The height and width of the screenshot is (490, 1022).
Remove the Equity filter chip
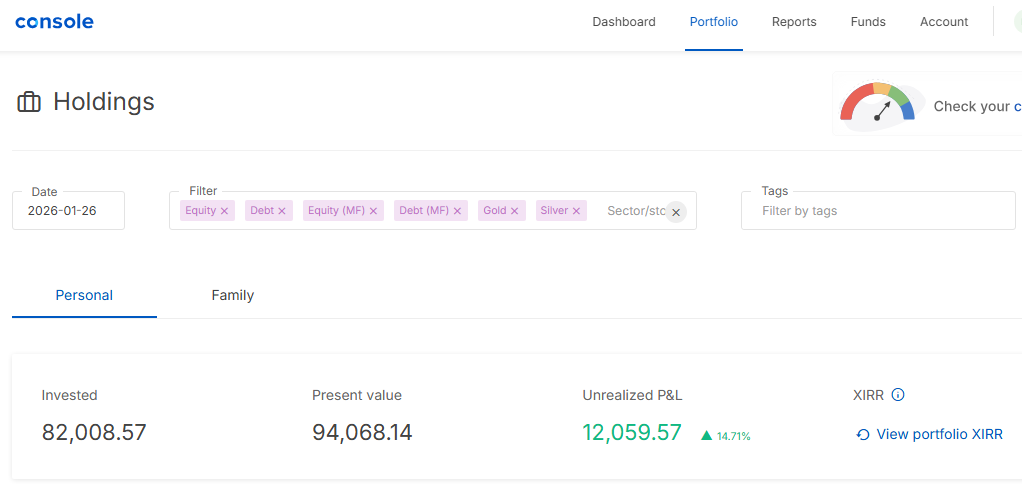click(224, 211)
